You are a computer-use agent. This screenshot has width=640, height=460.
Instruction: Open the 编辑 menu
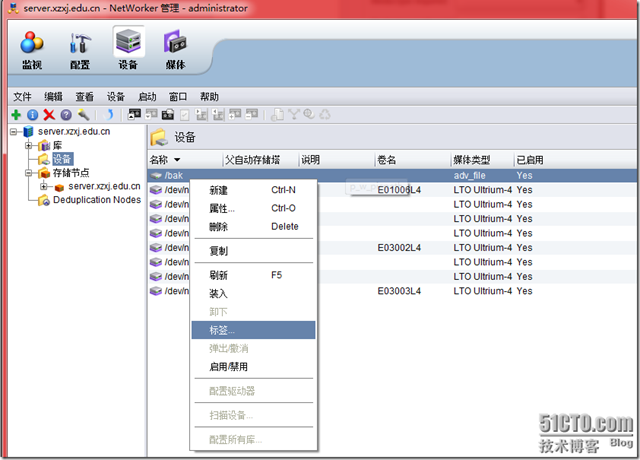pos(53,97)
